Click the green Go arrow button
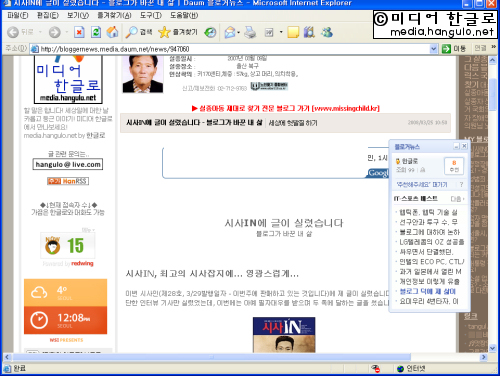 pyautogui.click(x=446, y=49)
